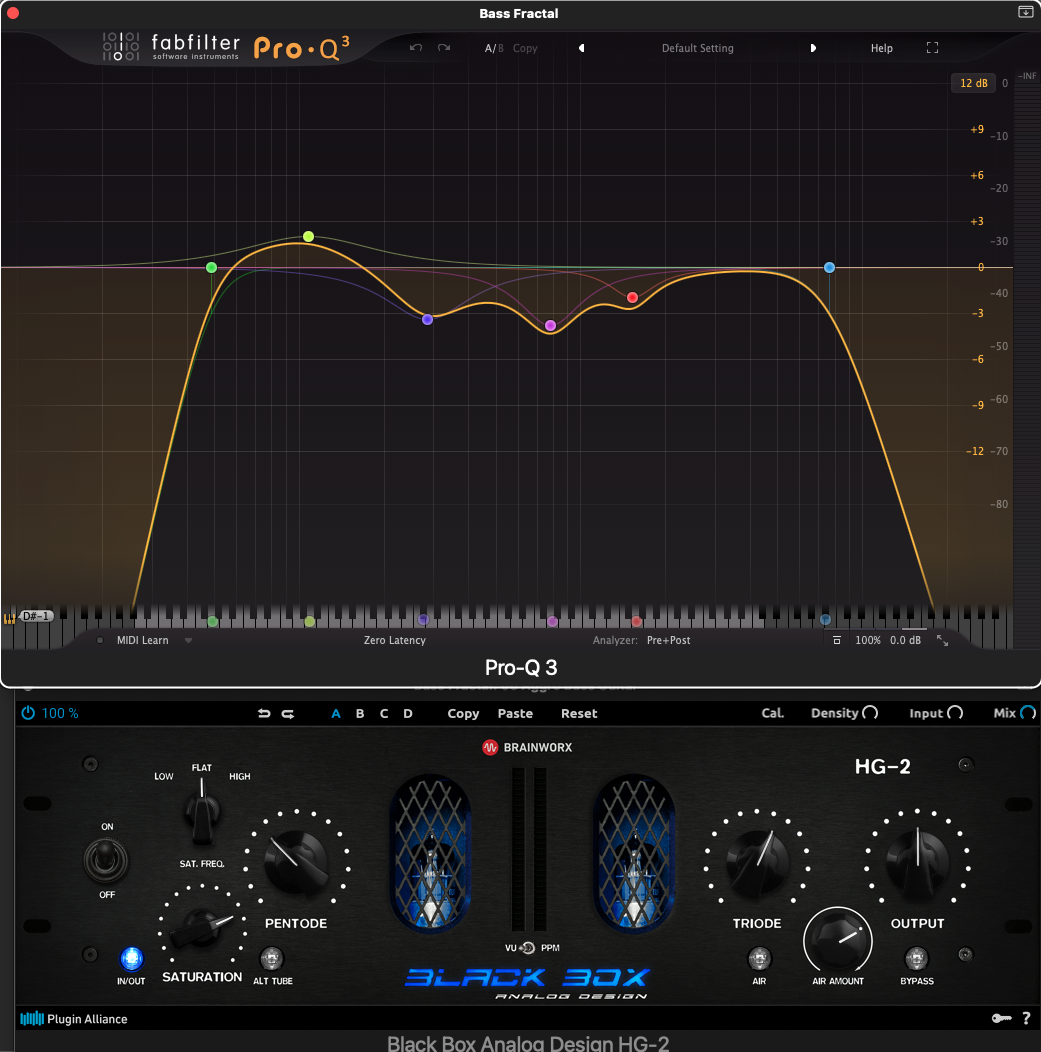The width and height of the screenshot is (1041, 1052).
Task: Flip the ON/OFF saturation toggle switch
Action: pyautogui.click(x=106, y=860)
